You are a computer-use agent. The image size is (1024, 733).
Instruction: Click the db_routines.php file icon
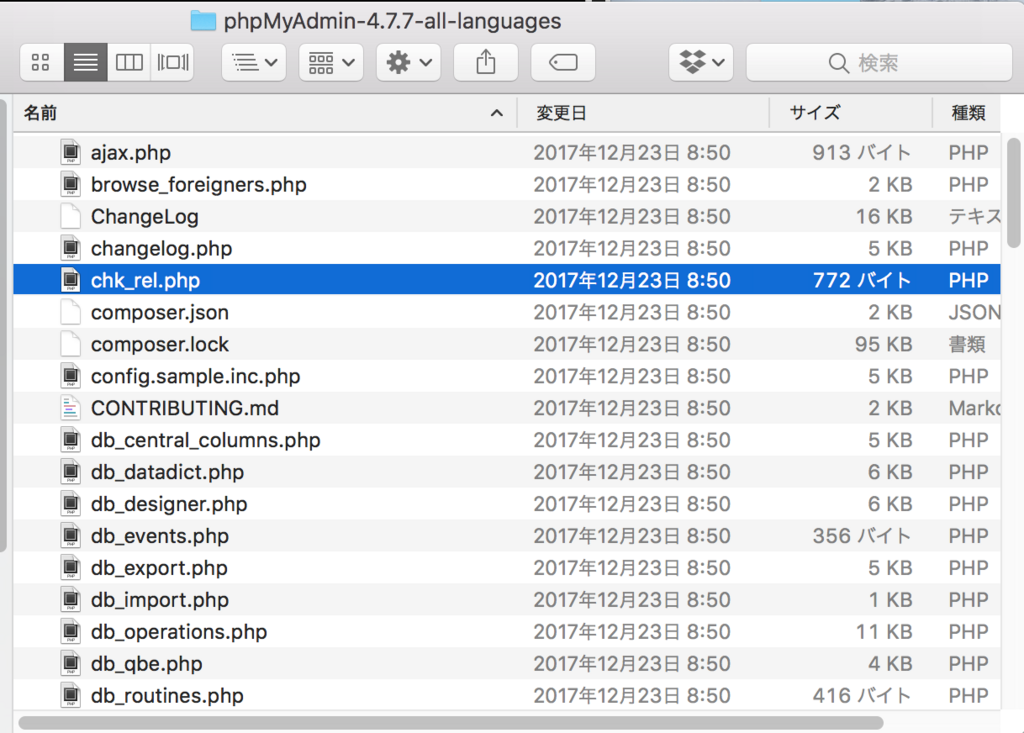click(71, 696)
